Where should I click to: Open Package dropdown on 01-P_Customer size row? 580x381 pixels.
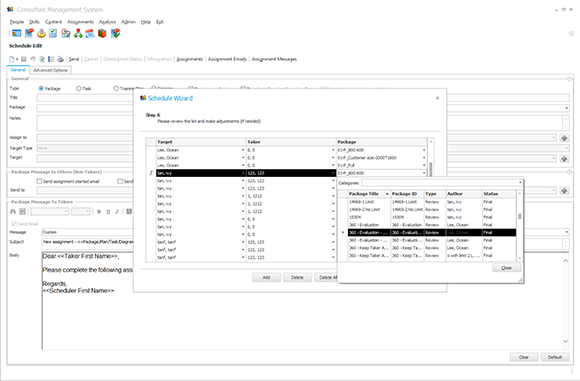[x=424, y=158]
